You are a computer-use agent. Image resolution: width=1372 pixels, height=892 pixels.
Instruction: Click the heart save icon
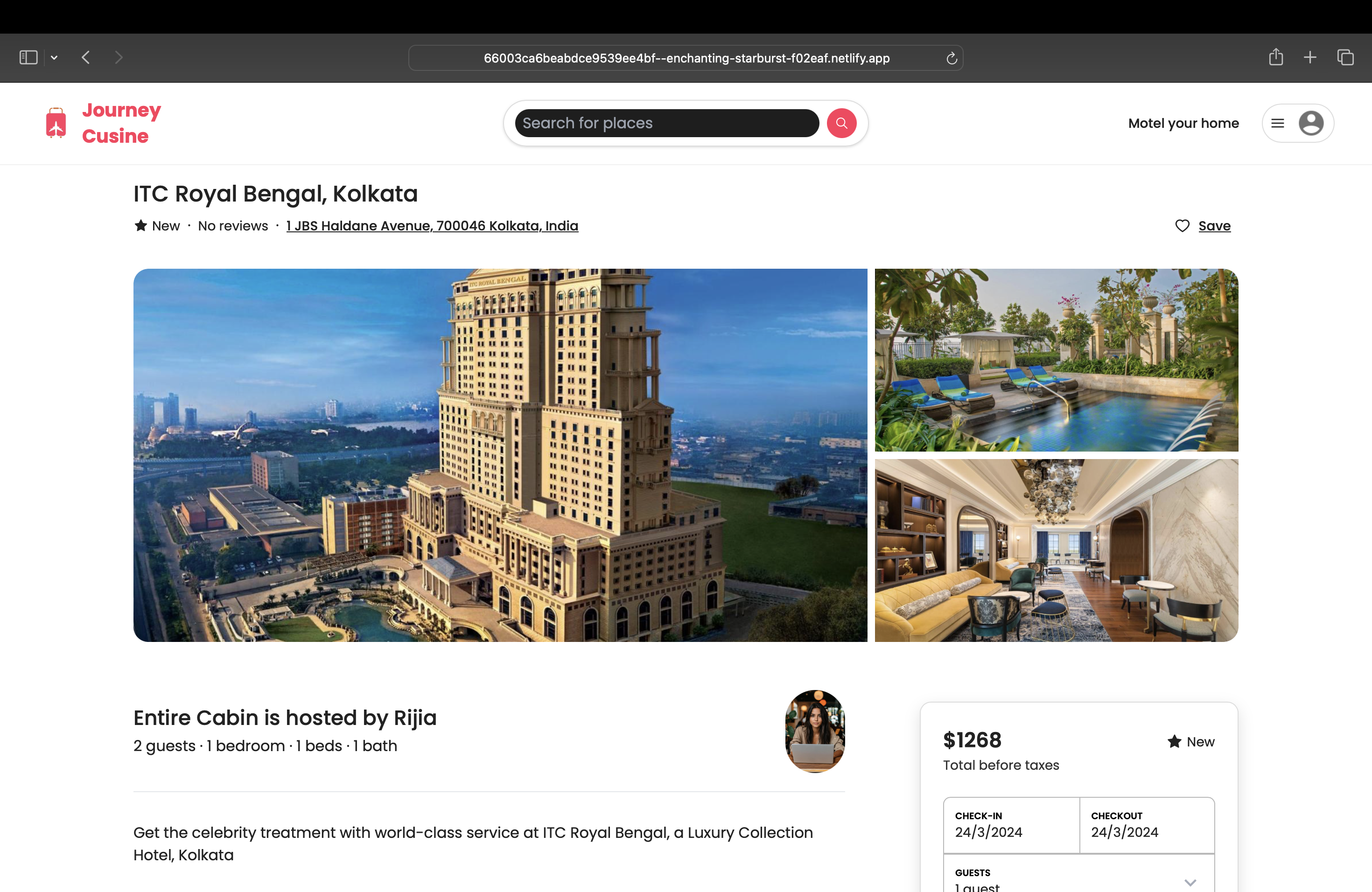[x=1182, y=226]
